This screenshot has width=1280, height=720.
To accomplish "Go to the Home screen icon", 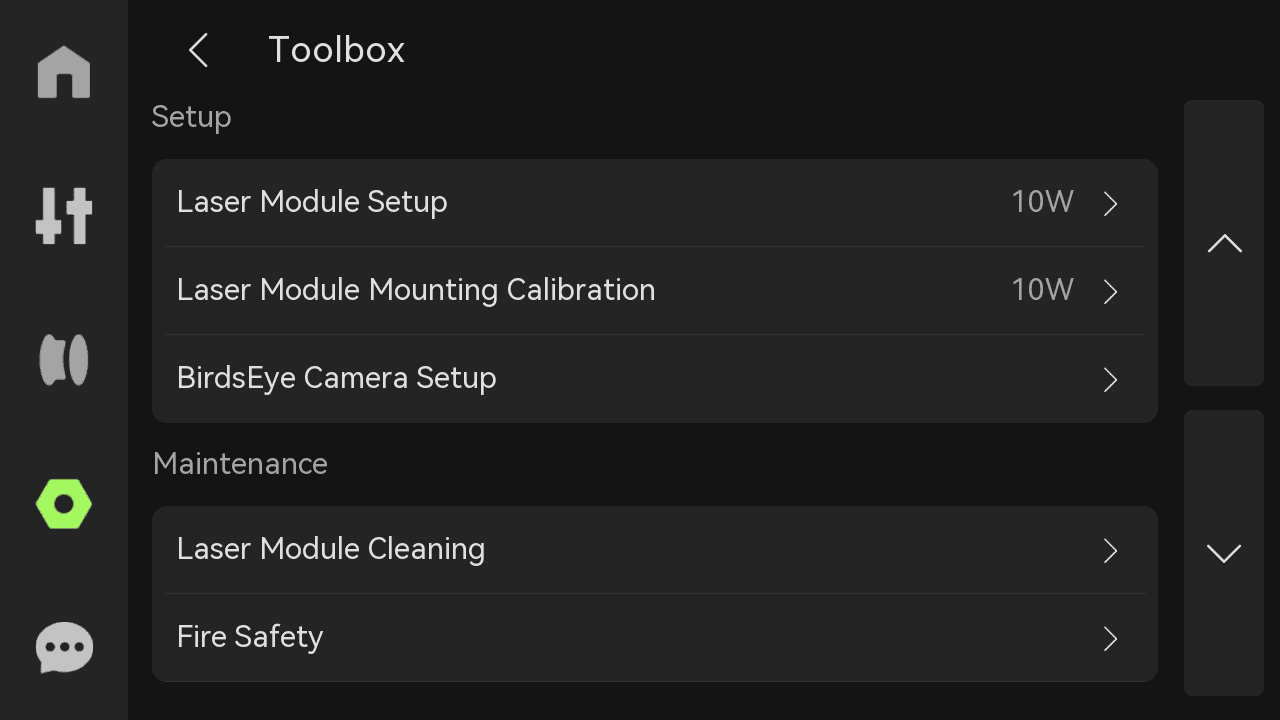I will point(64,72).
